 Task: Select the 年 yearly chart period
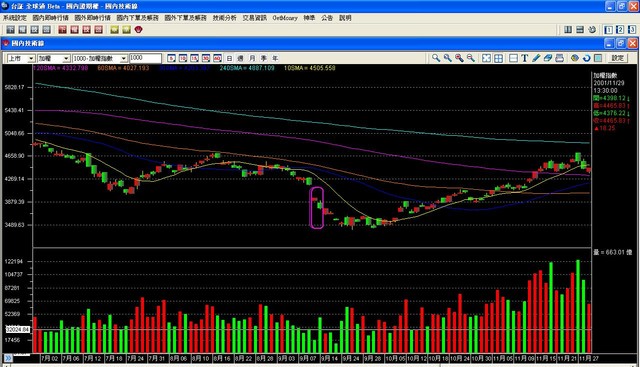tap(275, 58)
